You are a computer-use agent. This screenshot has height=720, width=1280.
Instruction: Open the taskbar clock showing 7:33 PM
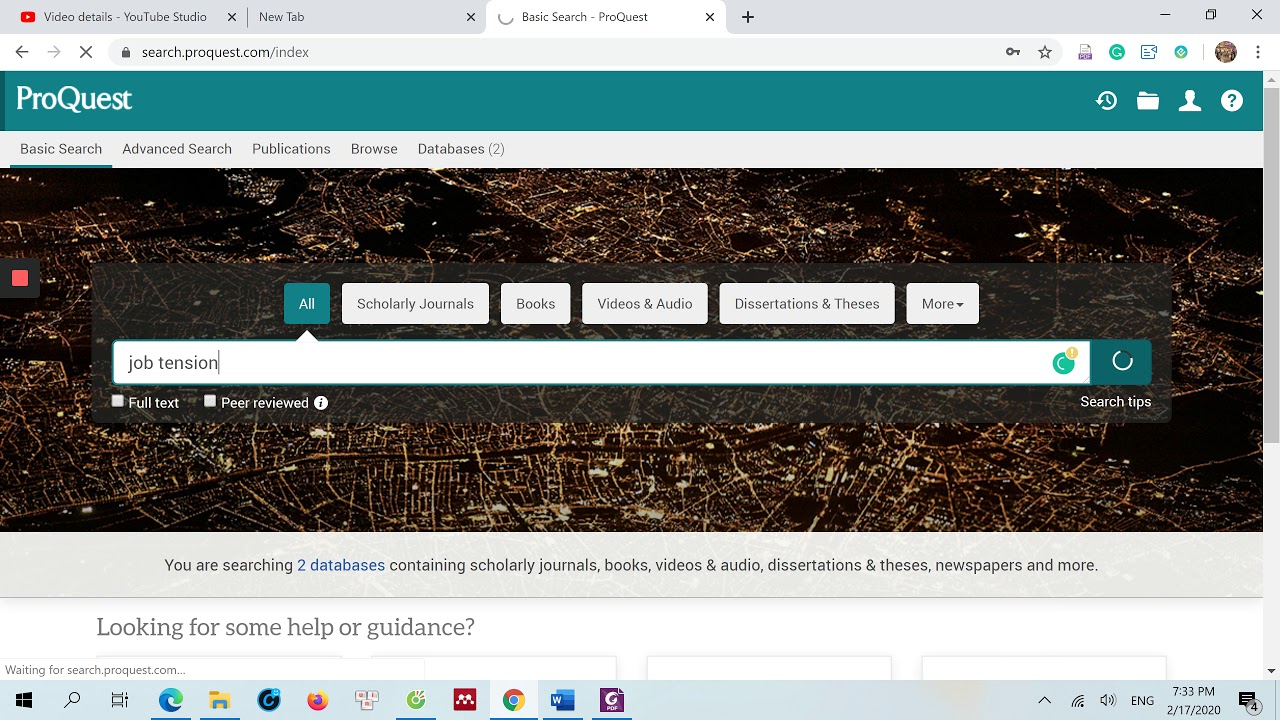[x=1192, y=700]
